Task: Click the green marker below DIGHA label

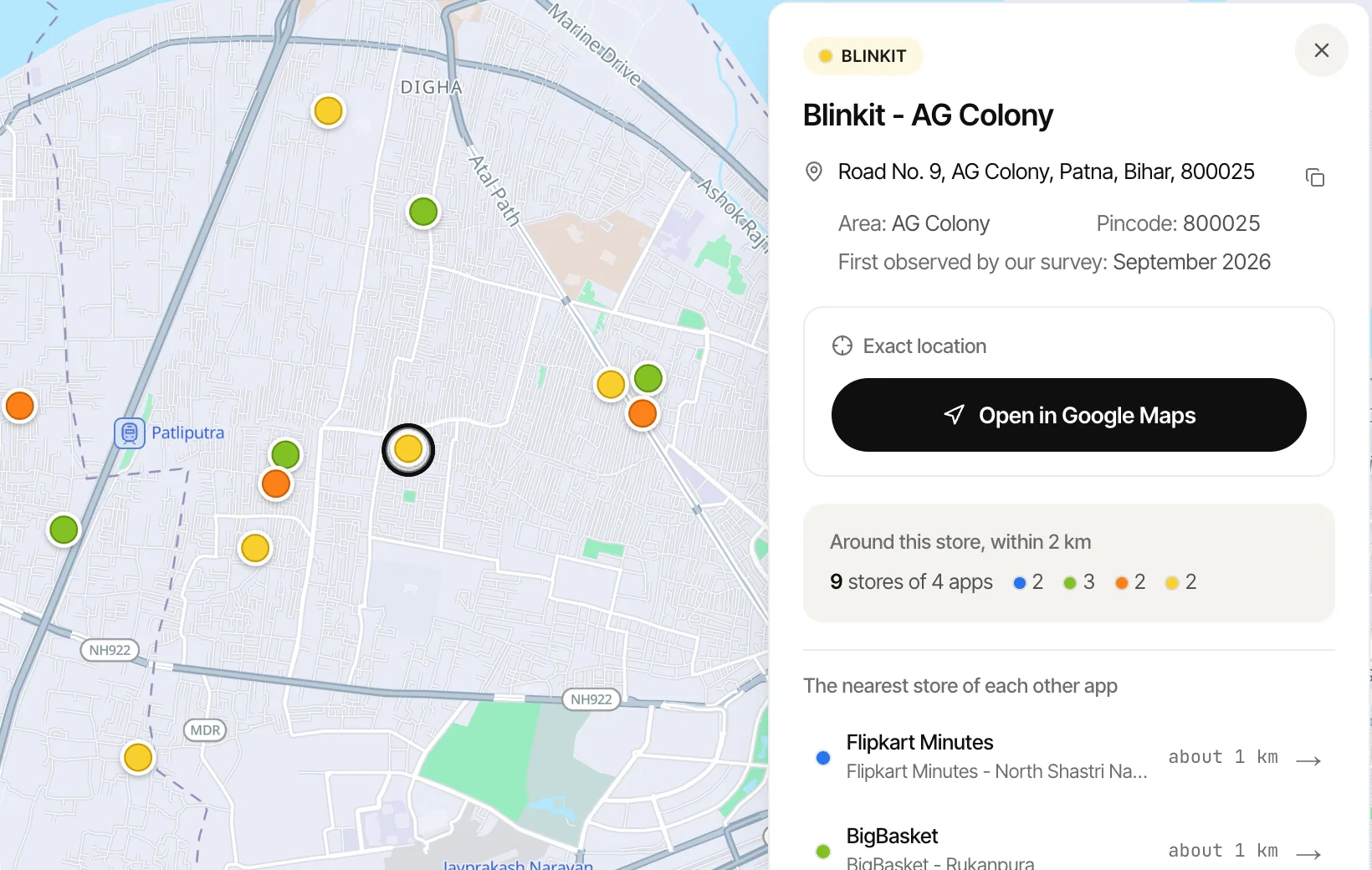Action: click(423, 212)
